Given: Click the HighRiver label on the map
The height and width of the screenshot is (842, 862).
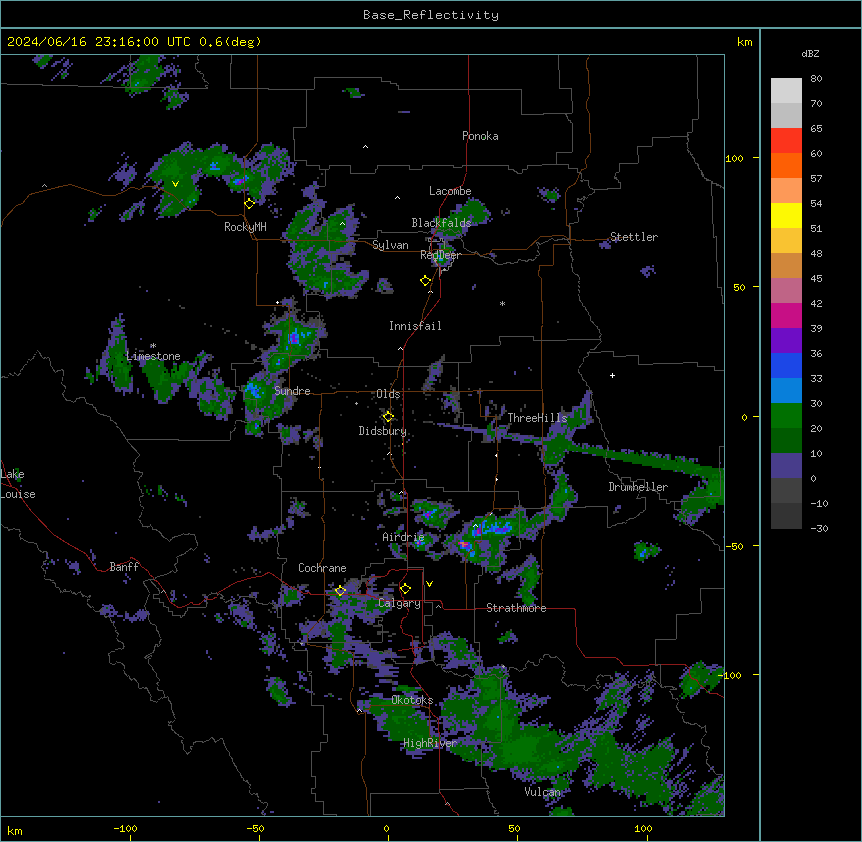Looking at the screenshot, I should pyautogui.click(x=430, y=743).
